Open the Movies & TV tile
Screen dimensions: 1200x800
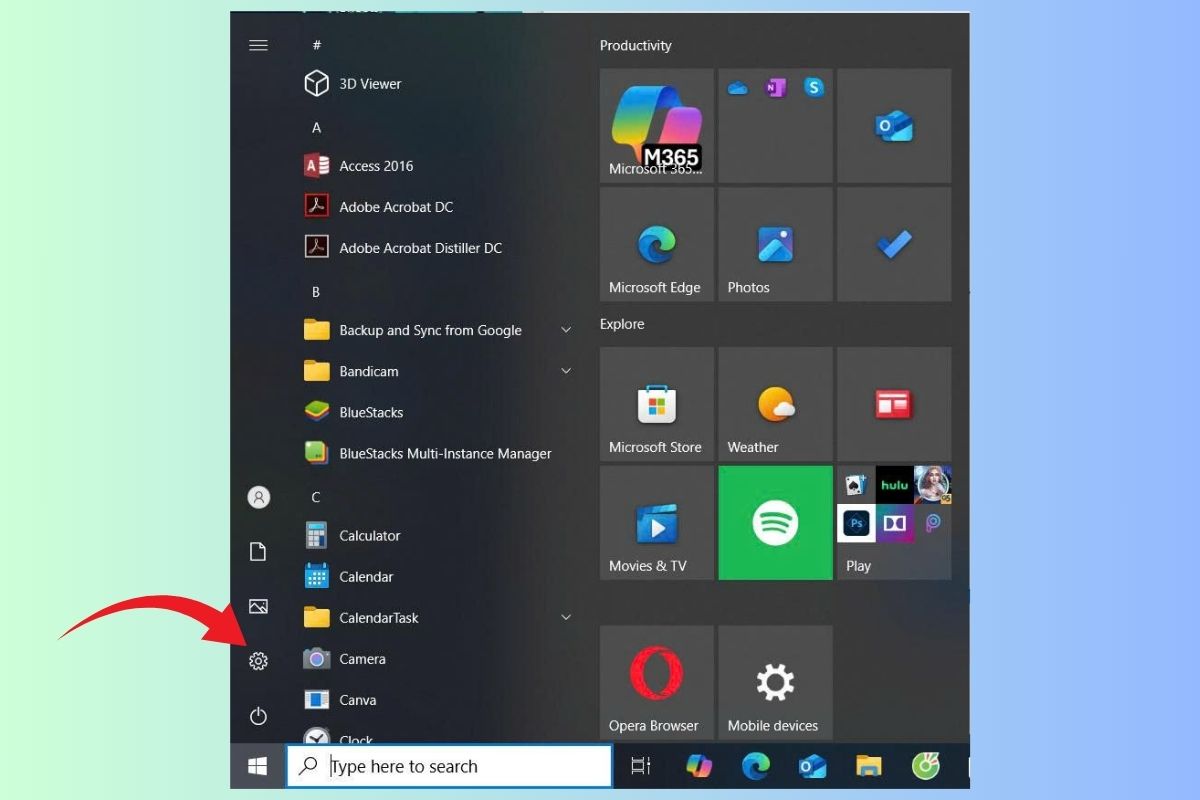pos(657,523)
